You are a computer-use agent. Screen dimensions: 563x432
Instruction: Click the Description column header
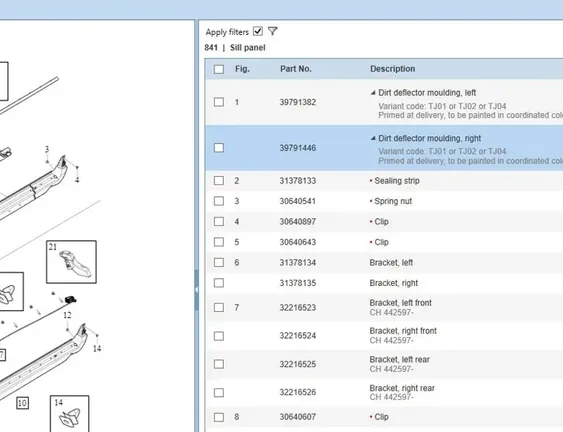pos(392,69)
